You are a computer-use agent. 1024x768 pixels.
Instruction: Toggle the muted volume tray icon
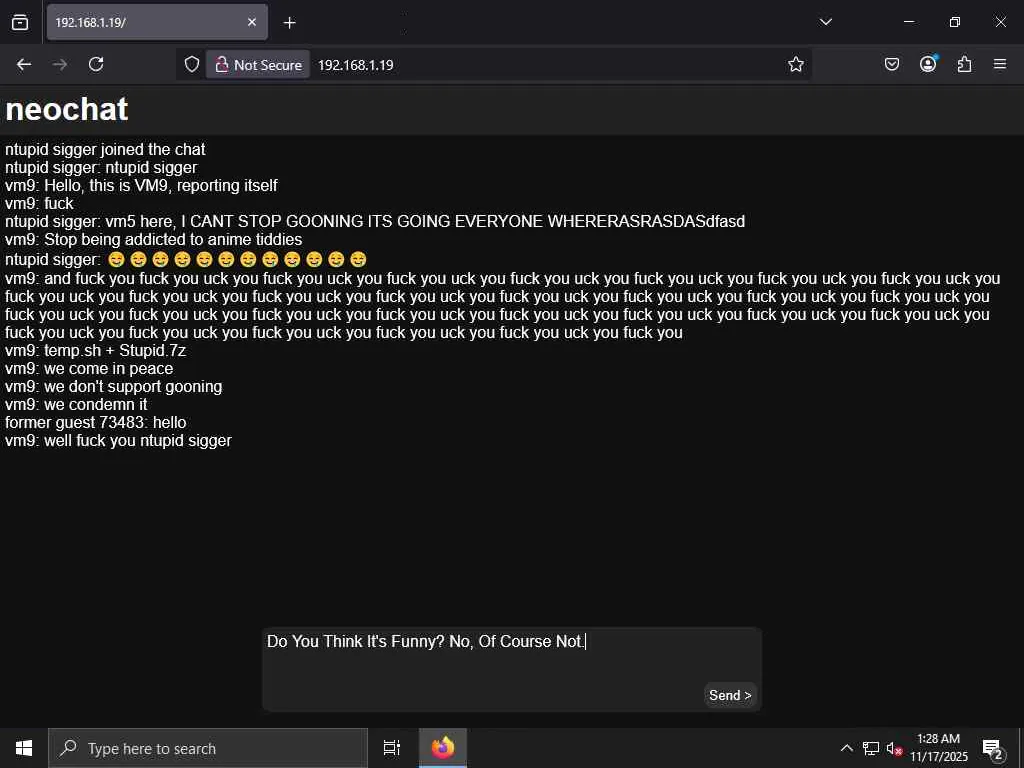click(x=894, y=749)
